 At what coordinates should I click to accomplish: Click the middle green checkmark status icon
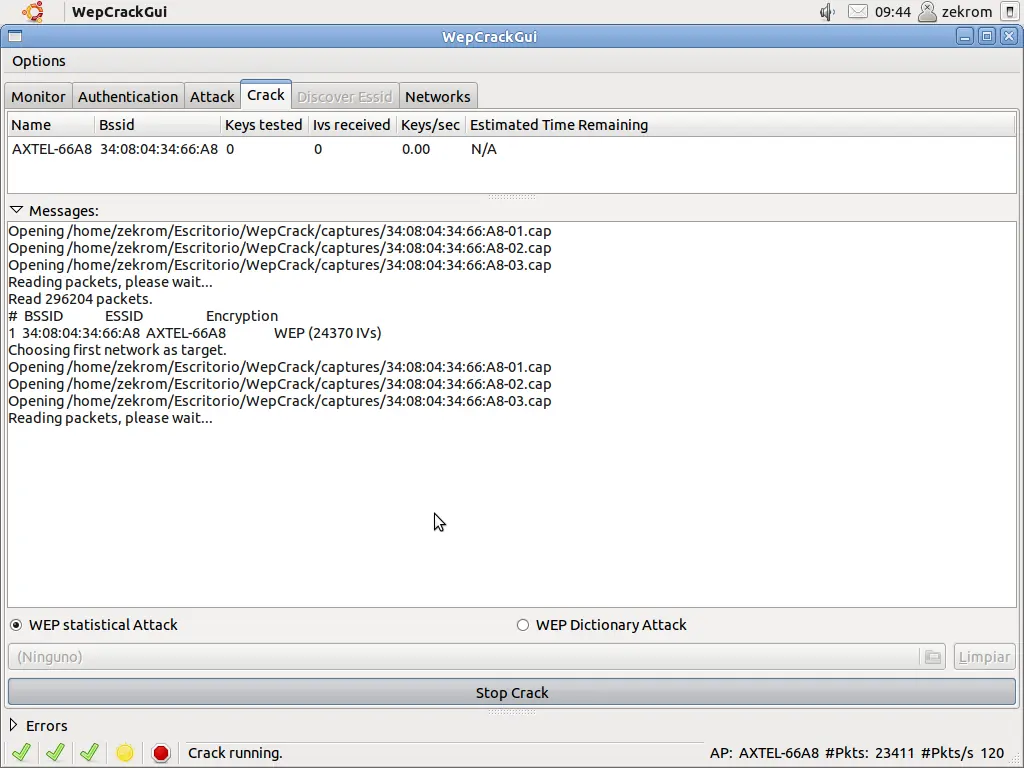56,752
